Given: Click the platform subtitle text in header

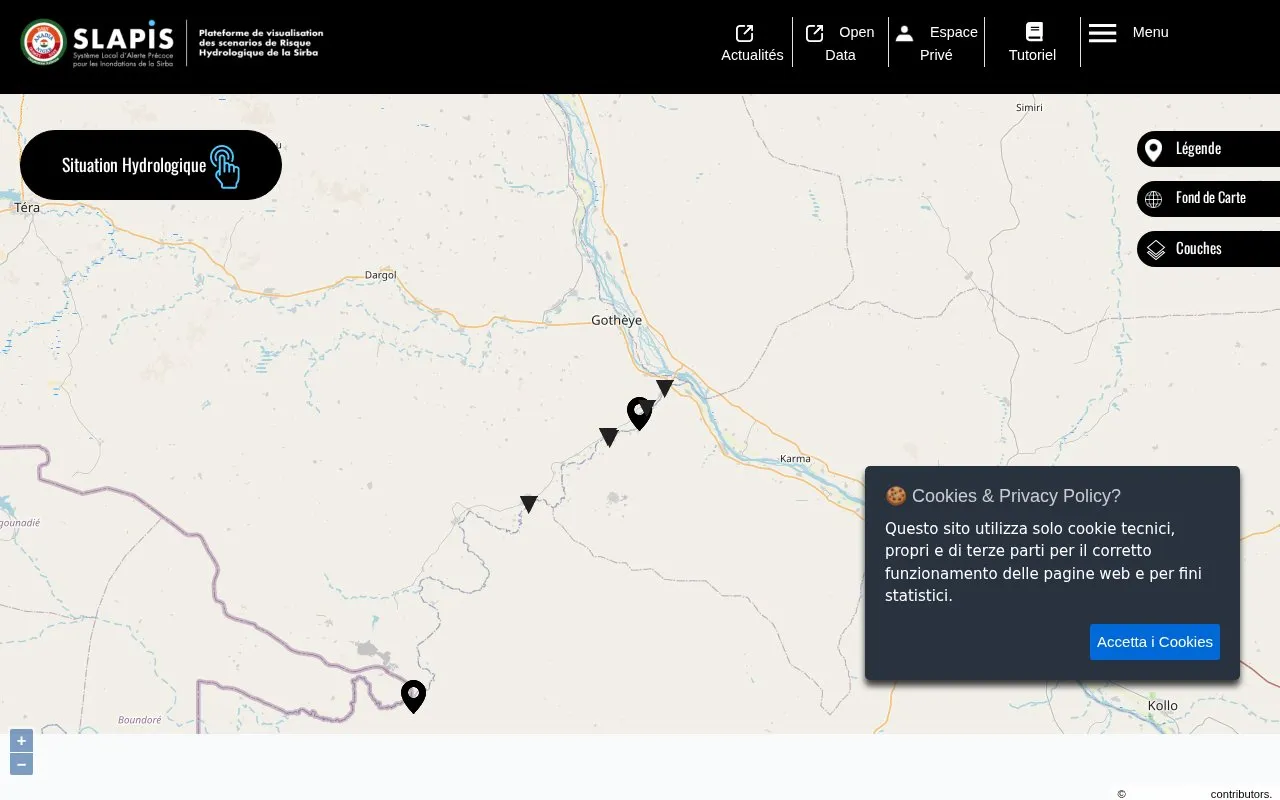Looking at the screenshot, I should [x=260, y=42].
